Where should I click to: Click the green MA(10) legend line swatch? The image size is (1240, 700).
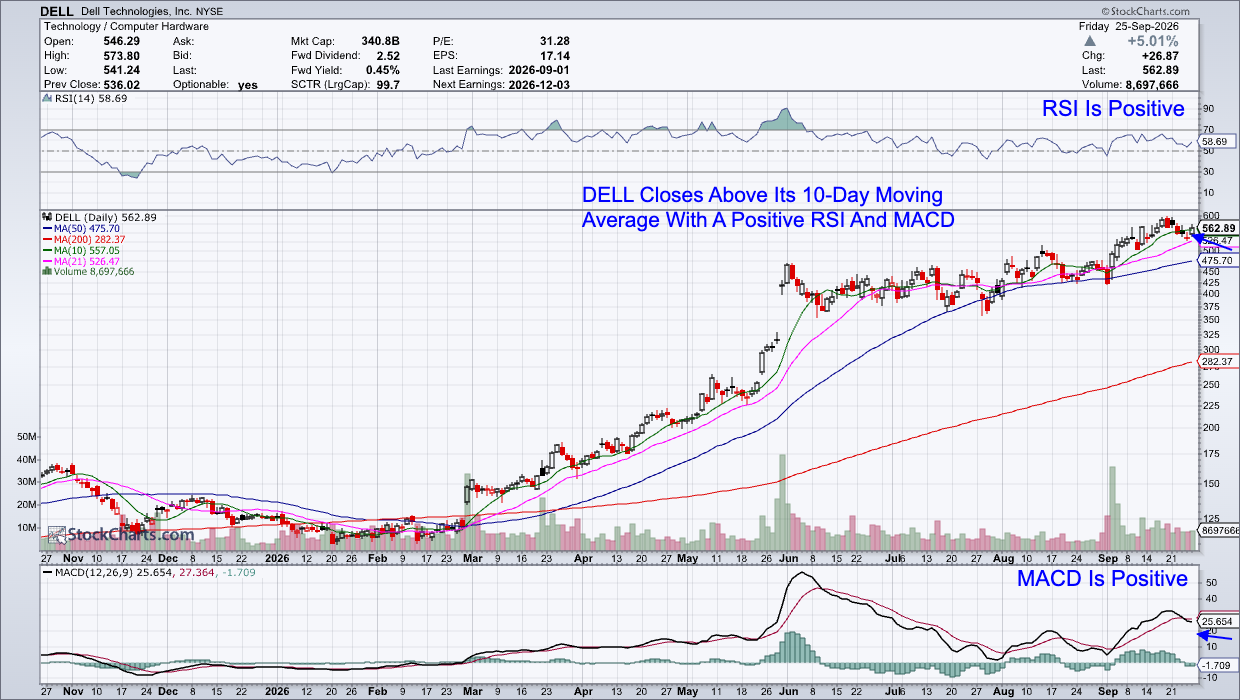[46, 250]
